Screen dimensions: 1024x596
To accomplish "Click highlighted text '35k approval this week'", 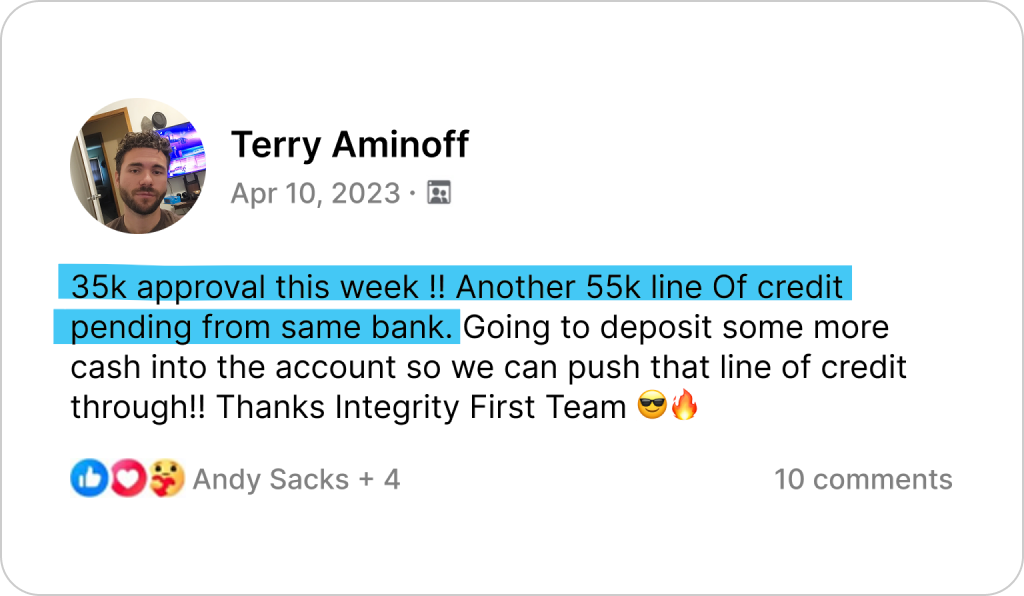I will pyautogui.click(x=245, y=287).
